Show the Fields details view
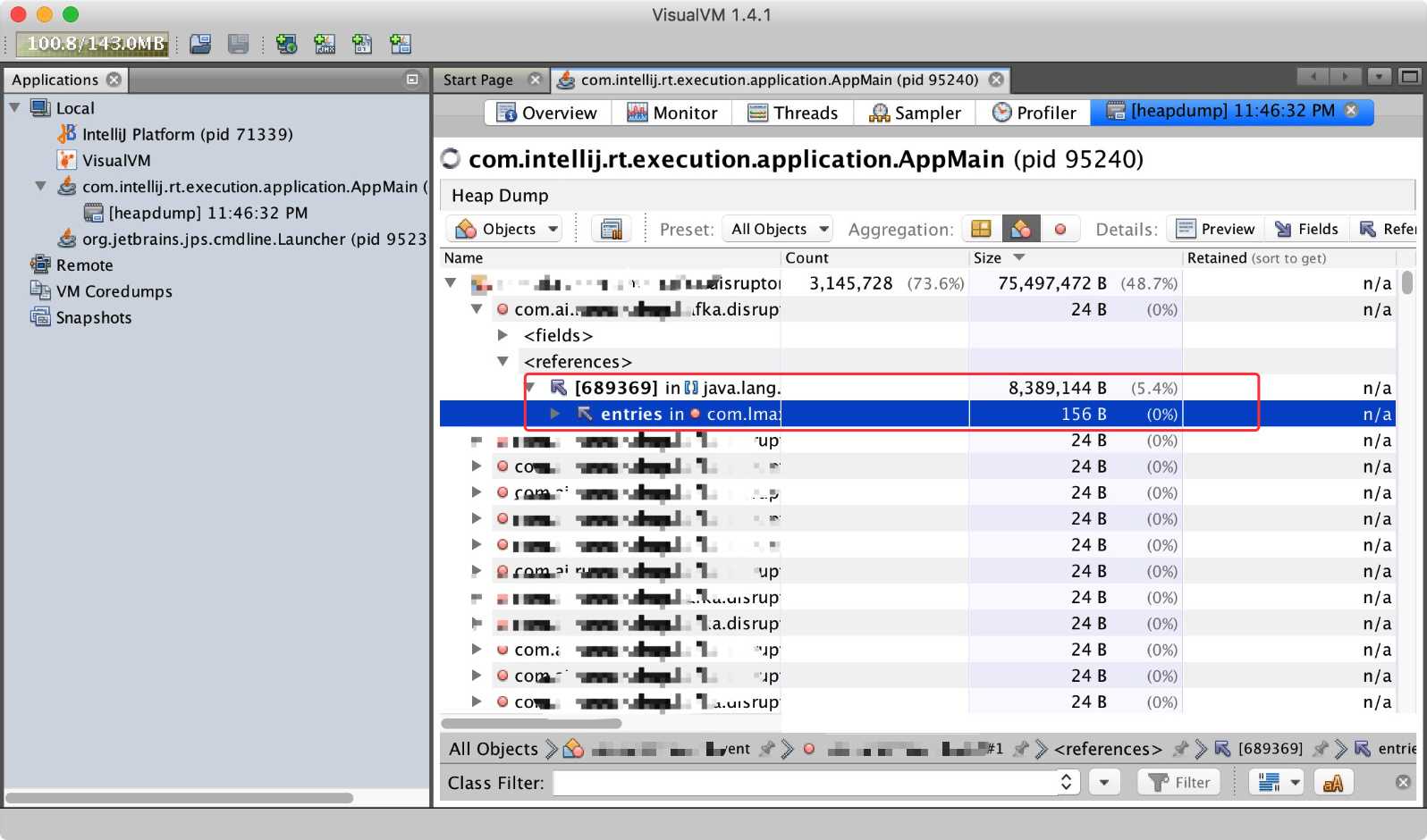Image resolution: width=1427 pixels, height=840 pixels. click(1306, 230)
